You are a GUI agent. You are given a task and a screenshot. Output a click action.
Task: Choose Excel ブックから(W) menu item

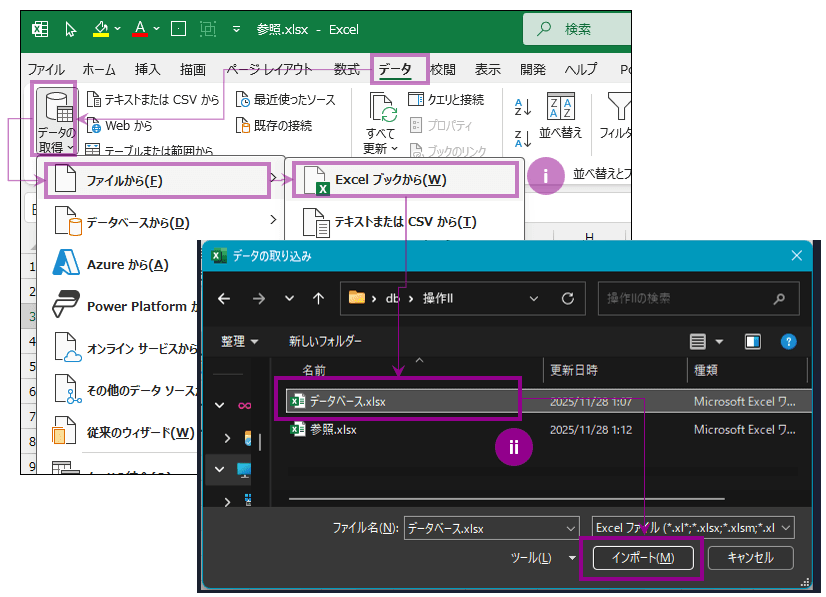(x=405, y=180)
